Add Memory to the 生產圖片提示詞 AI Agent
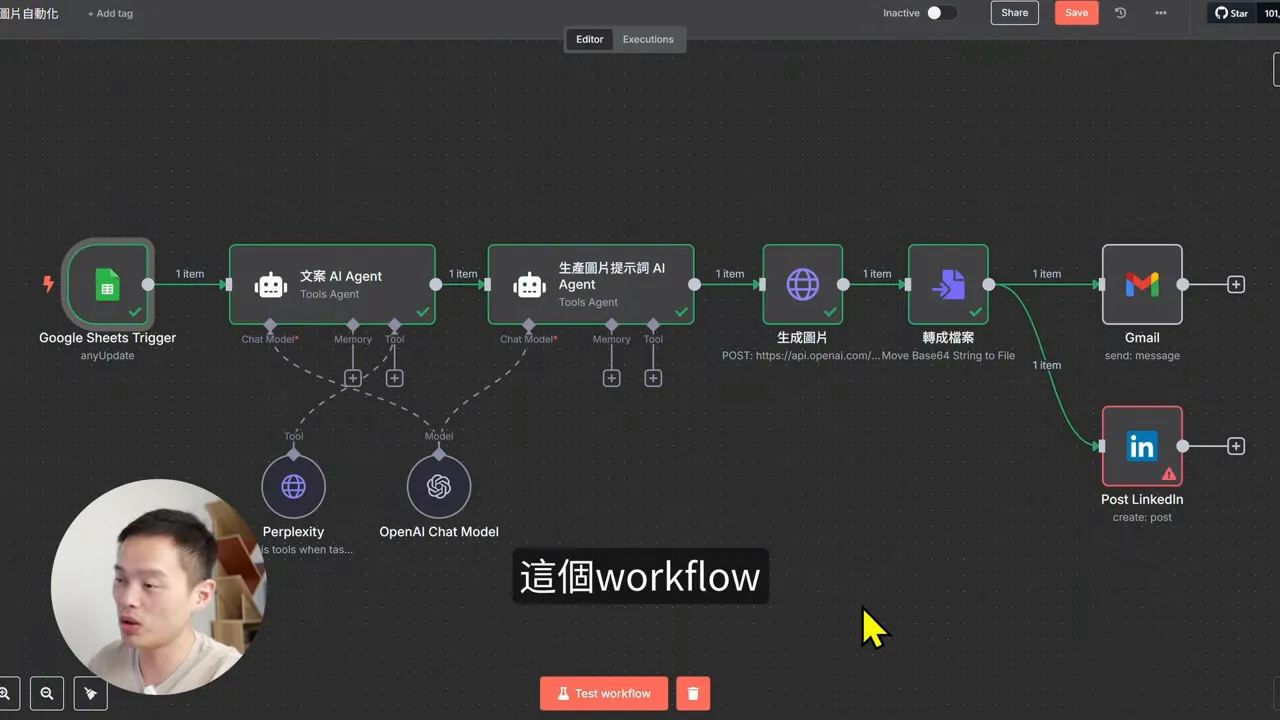The height and width of the screenshot is (720, 1280). tap(611, 378)
